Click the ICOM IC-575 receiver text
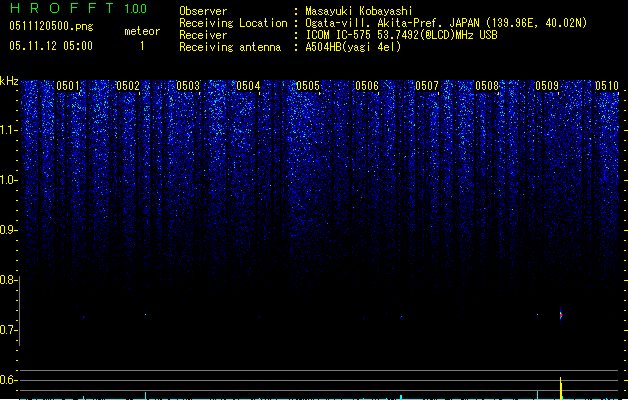The height and width of the screenshot is (400, 629). (401, 35)
